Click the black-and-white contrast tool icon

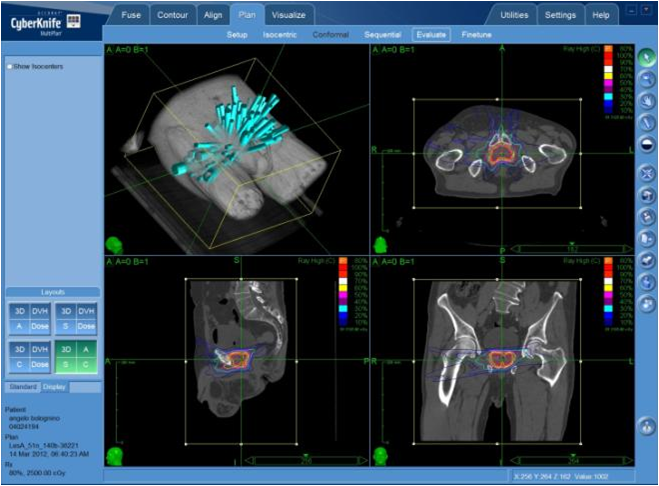647,144
